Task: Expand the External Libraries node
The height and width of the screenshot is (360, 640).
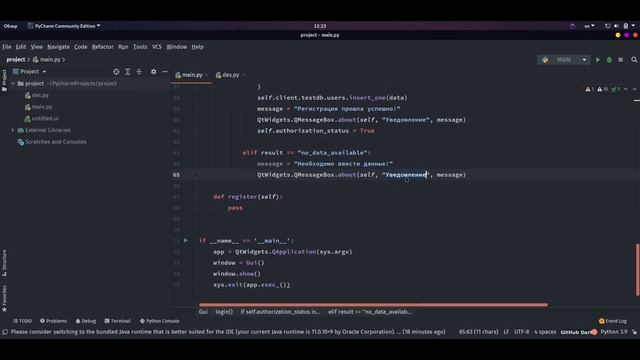Action: click(13, 130)
